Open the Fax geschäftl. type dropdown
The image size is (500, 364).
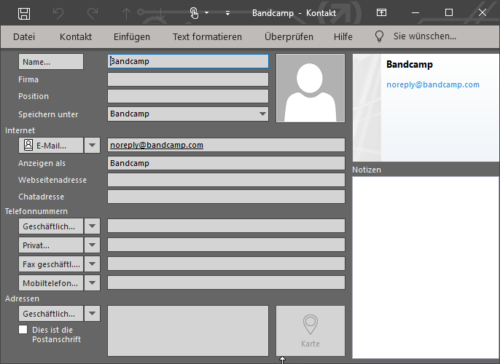(x=92, y=264)
